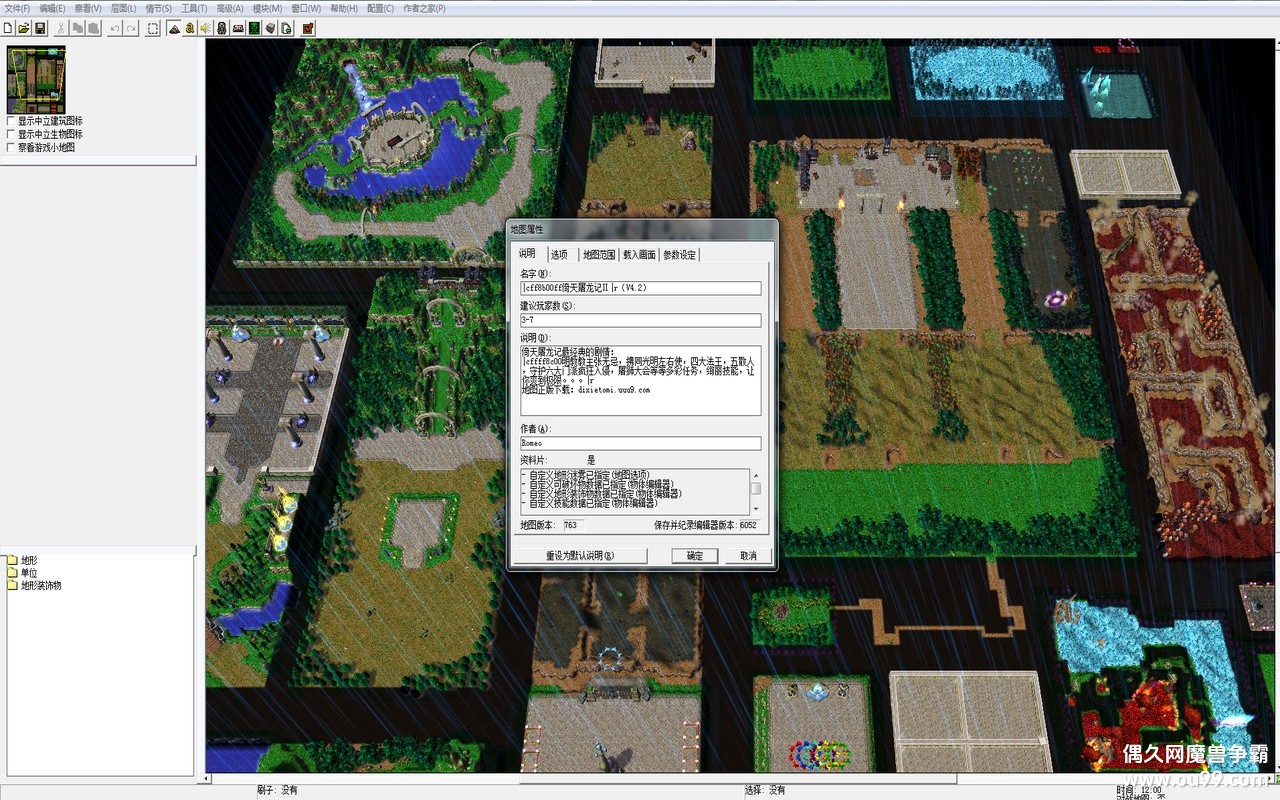Toggle 察看游戏小地图 checkbox
This screenshot has height=800, width=1280.
[11, 147]
